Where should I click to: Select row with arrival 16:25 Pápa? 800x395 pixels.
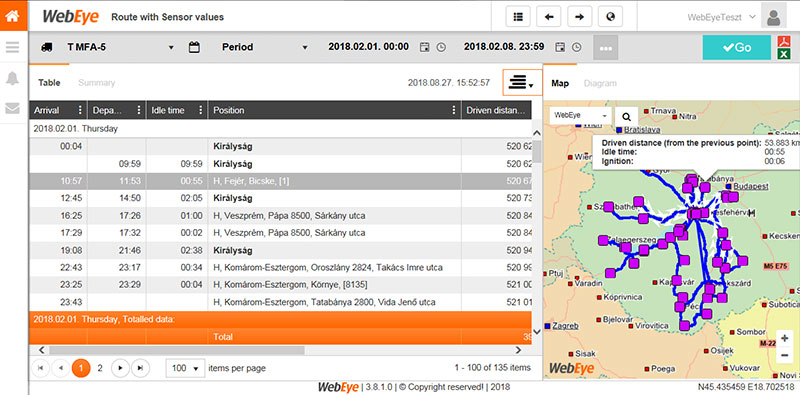pyautogui.click(x=281, y=216)
